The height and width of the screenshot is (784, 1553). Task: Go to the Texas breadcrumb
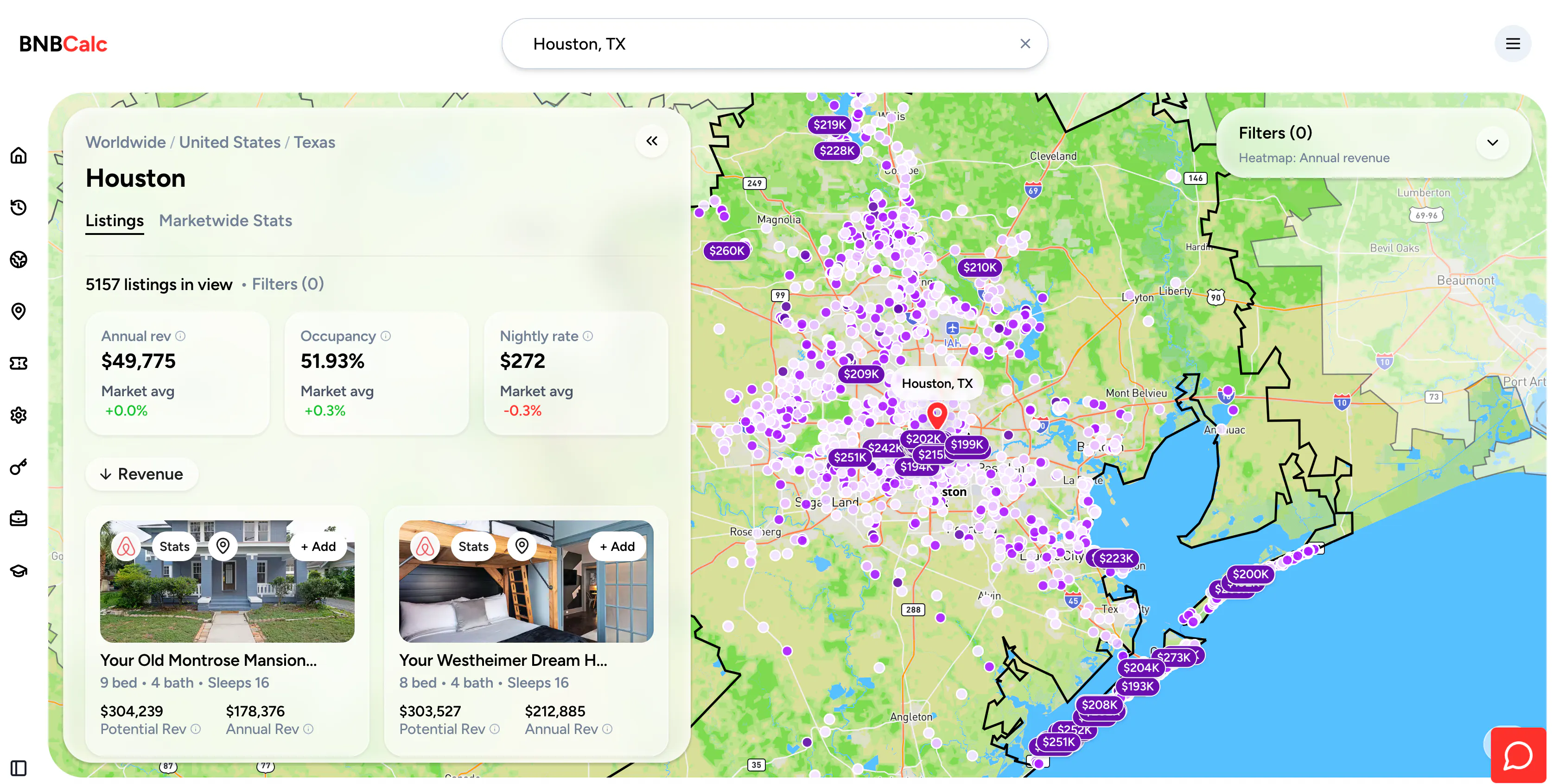point(314,142)
